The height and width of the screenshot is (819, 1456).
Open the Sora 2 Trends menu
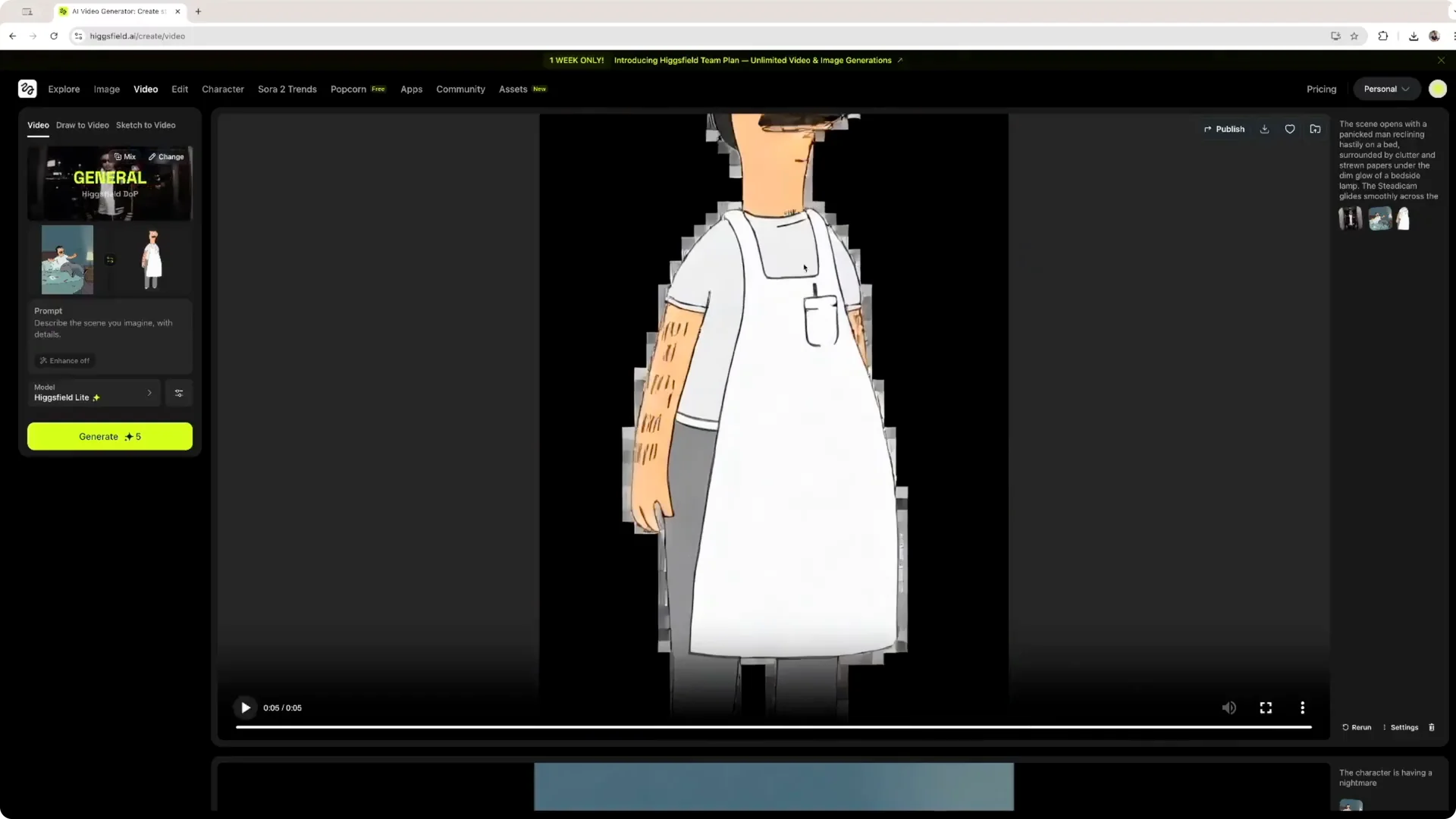point(287,89)
